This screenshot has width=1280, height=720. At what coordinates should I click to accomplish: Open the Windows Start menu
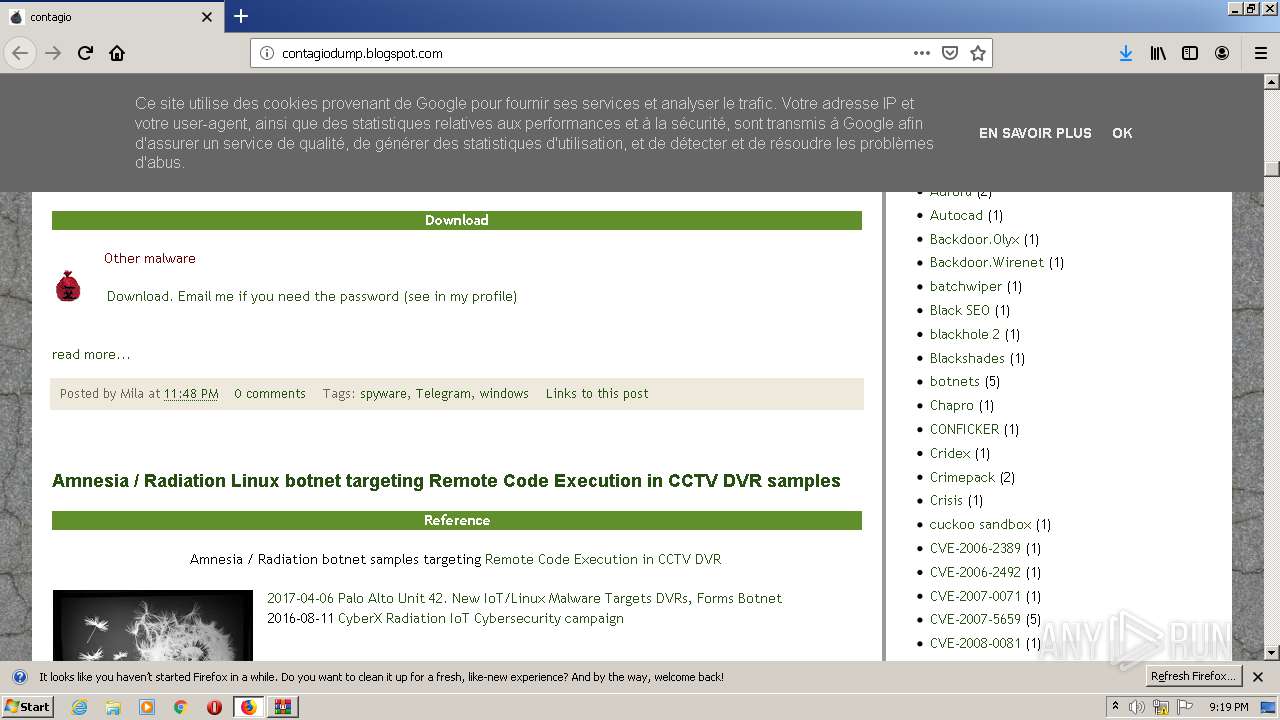28,707
